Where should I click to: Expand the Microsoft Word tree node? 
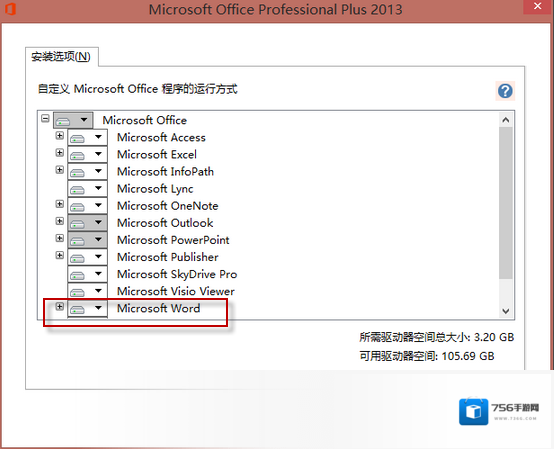click(60, 307)
